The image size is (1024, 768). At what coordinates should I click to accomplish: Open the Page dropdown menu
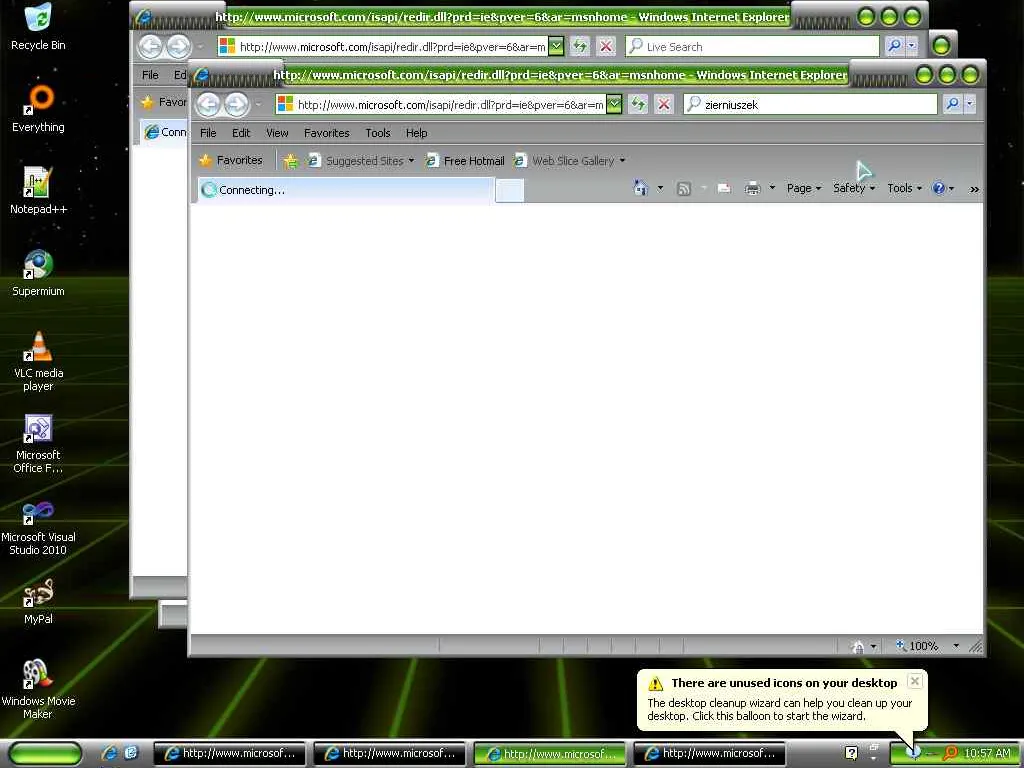(x=804, y=188)
